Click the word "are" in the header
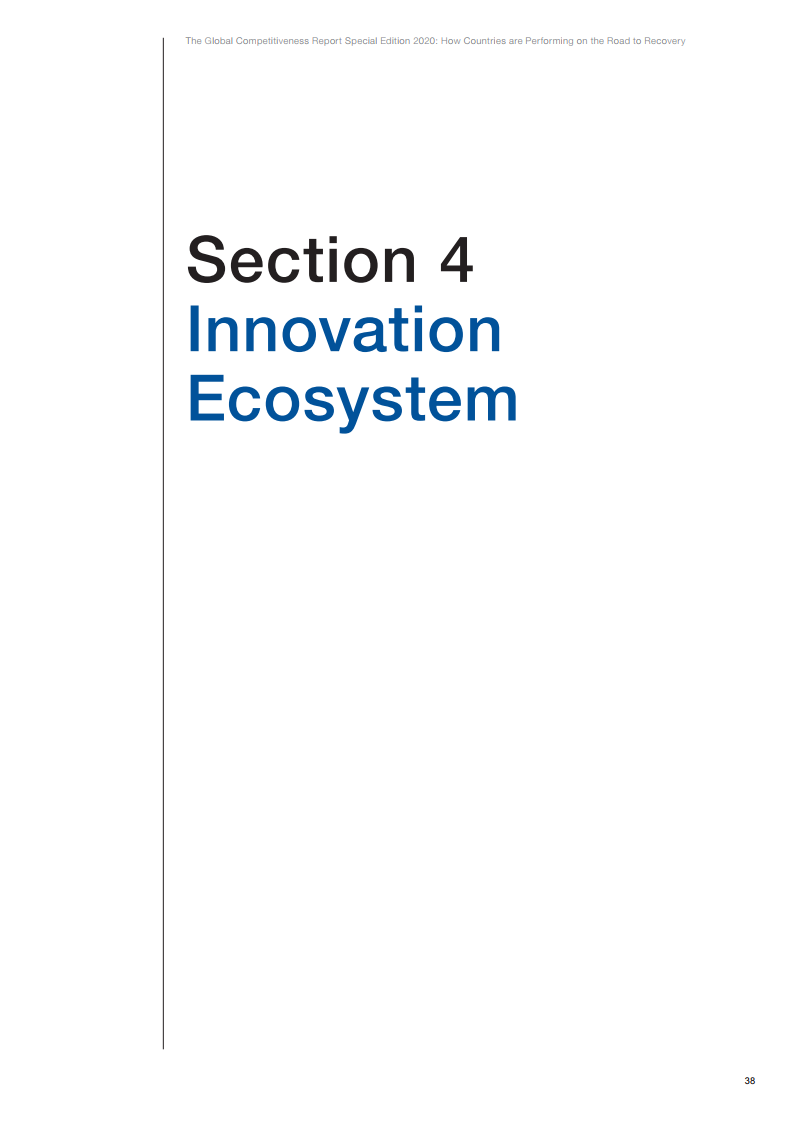The width and height of the screenshot is (793, 1122). click(515, 41)
